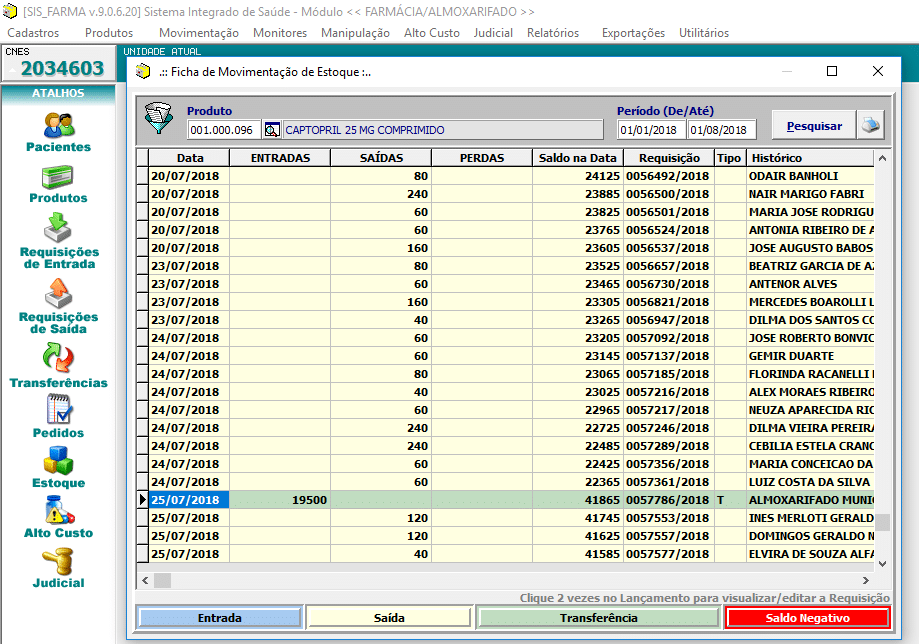Open the Movimentação menu
The image size is (919, 644).
[x=198, y=33]
